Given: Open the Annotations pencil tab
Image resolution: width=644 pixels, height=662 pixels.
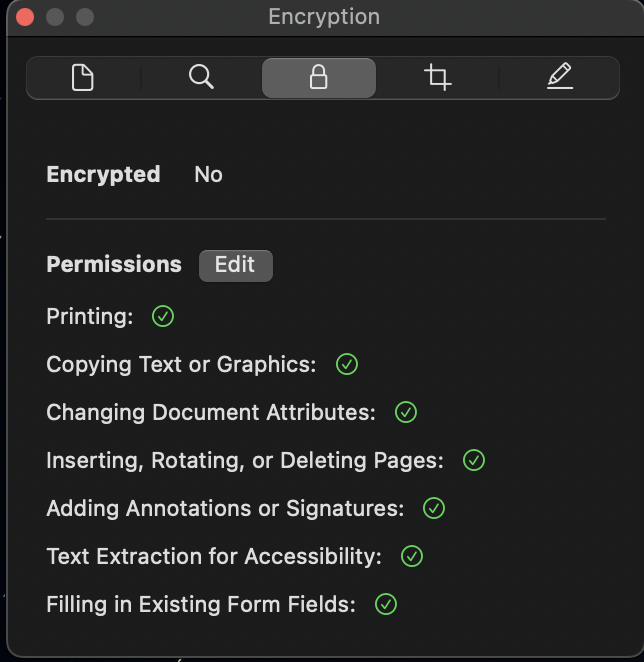Looking at the screenshot, I should coord(560,77).
